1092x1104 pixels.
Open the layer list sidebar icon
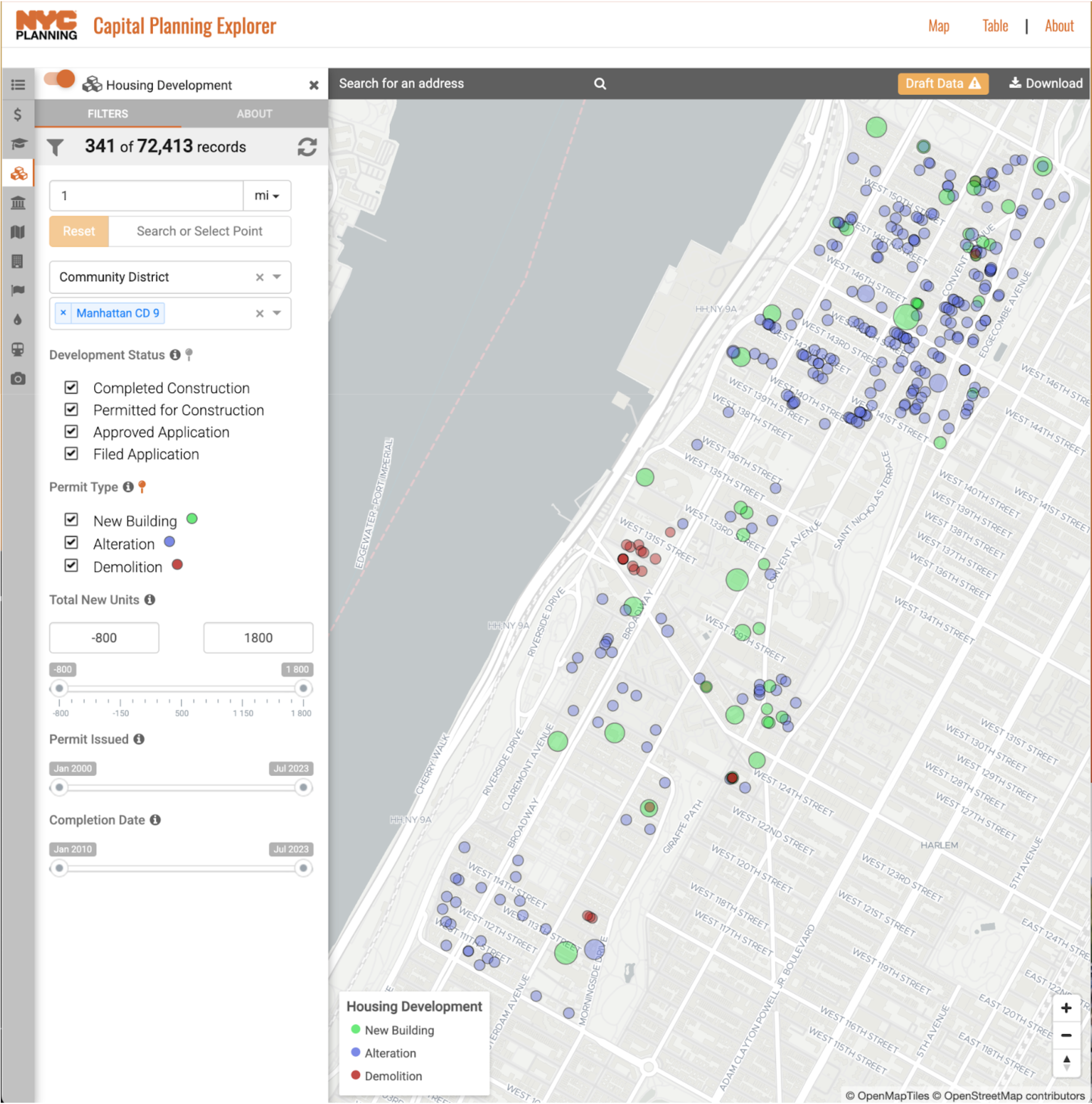tap(18, 85)
